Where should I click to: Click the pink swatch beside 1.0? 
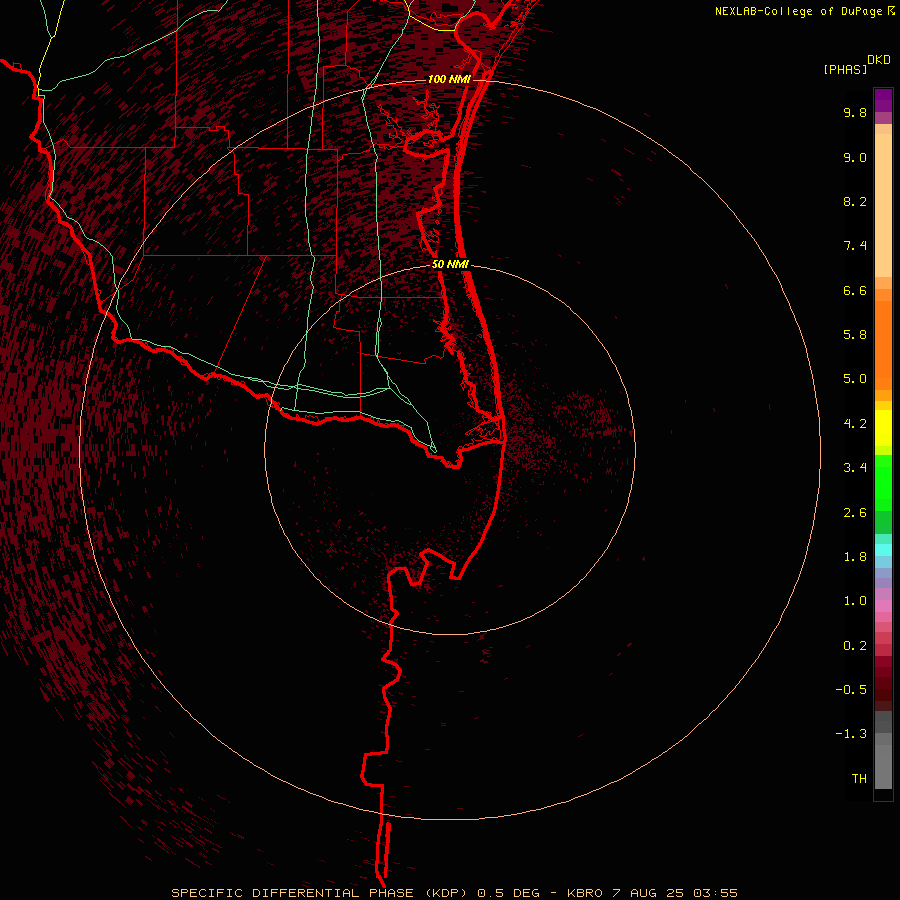click(883, 606)
